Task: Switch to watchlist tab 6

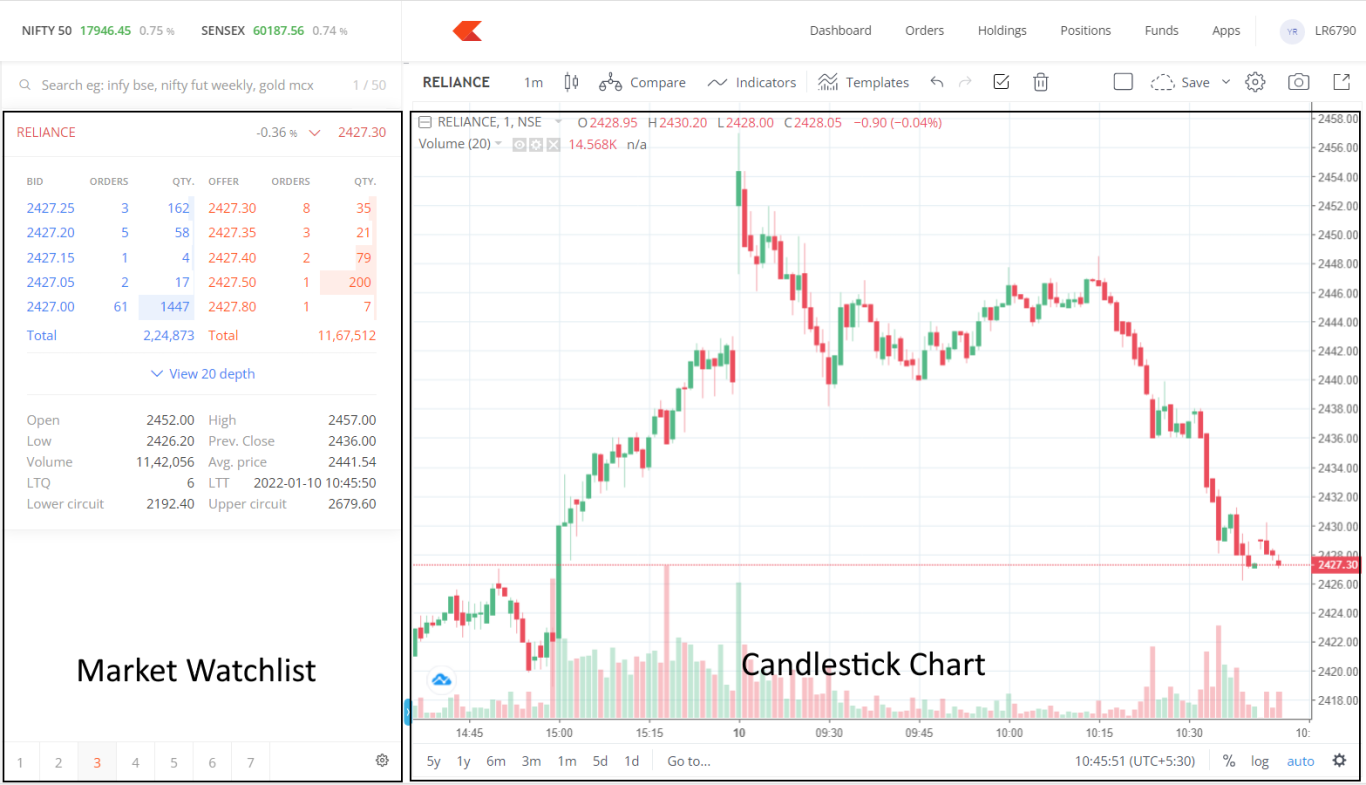Action: tap(212, 763)
